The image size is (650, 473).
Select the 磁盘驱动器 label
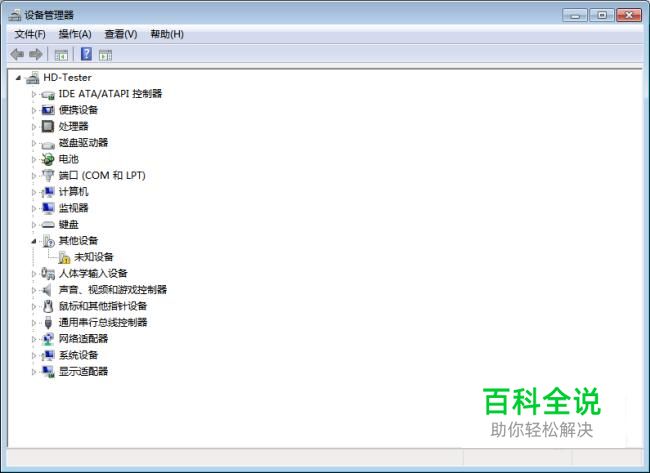(x=83, y=143)
